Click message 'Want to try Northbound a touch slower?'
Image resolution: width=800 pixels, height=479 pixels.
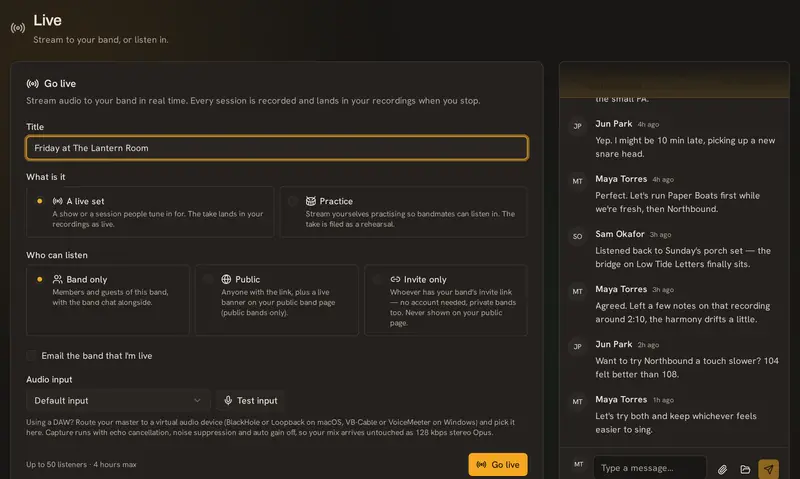coord(687,367)
